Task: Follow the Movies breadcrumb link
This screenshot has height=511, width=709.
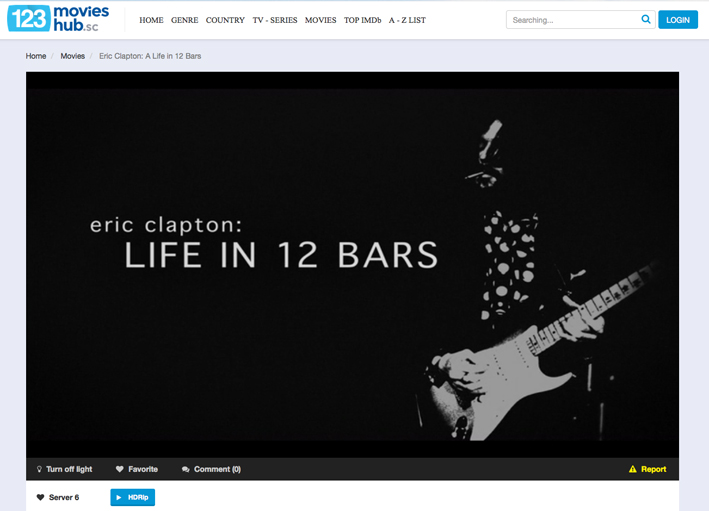Action: pos(72,56)
